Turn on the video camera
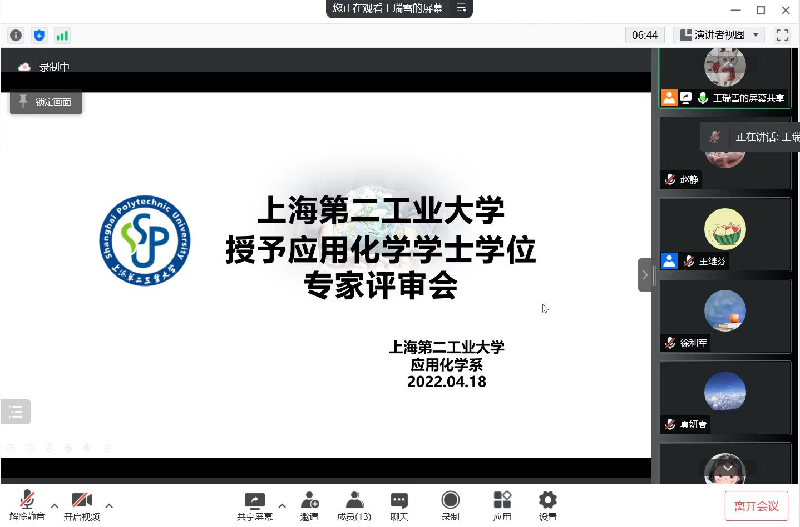Screen dimensions: 800x527 (x=82, y=500)
